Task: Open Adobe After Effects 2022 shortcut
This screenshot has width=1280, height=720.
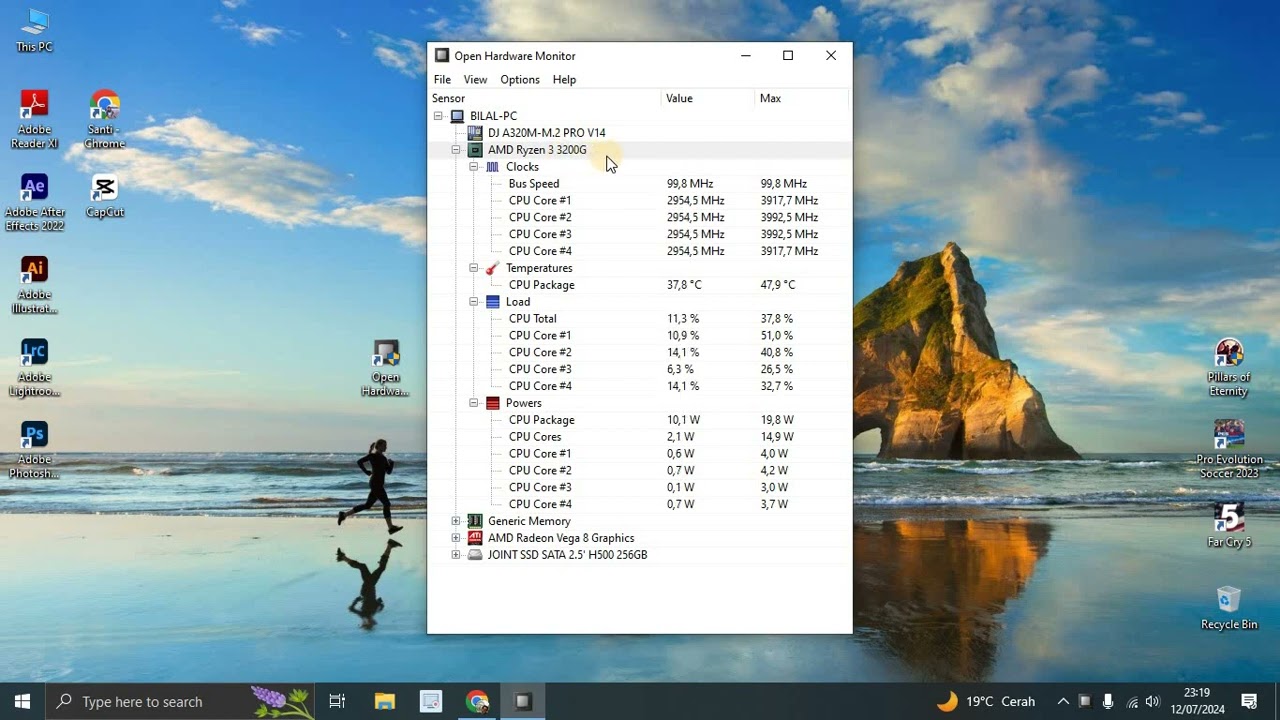Action: tap(34, 202)
